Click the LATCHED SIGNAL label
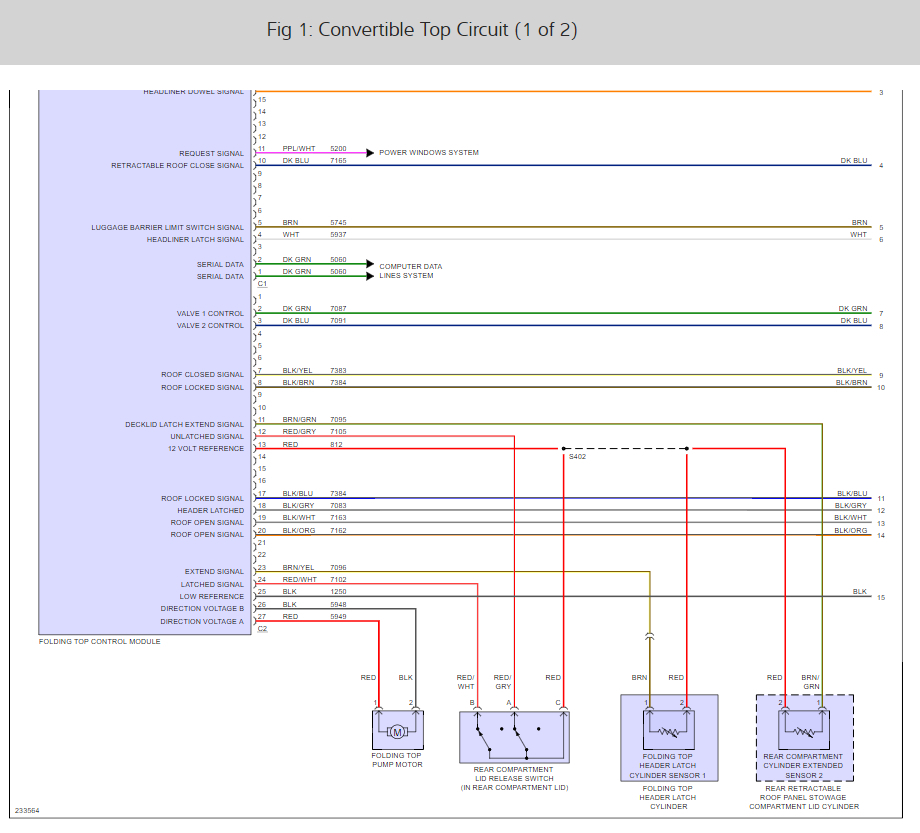 212,585
